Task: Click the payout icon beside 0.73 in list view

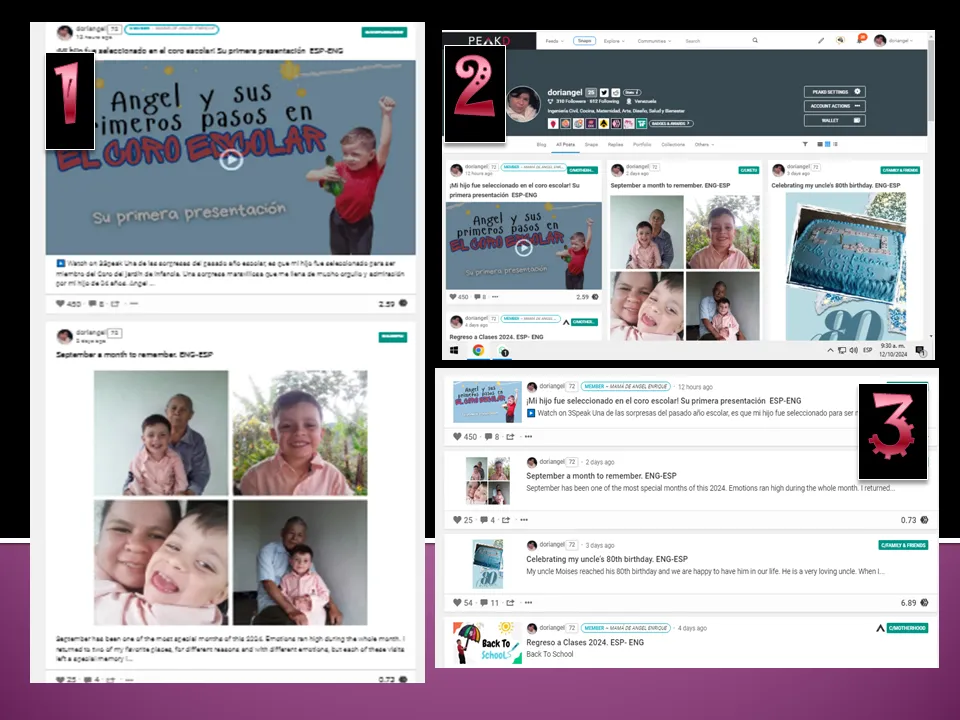Action: click(924, 520)
